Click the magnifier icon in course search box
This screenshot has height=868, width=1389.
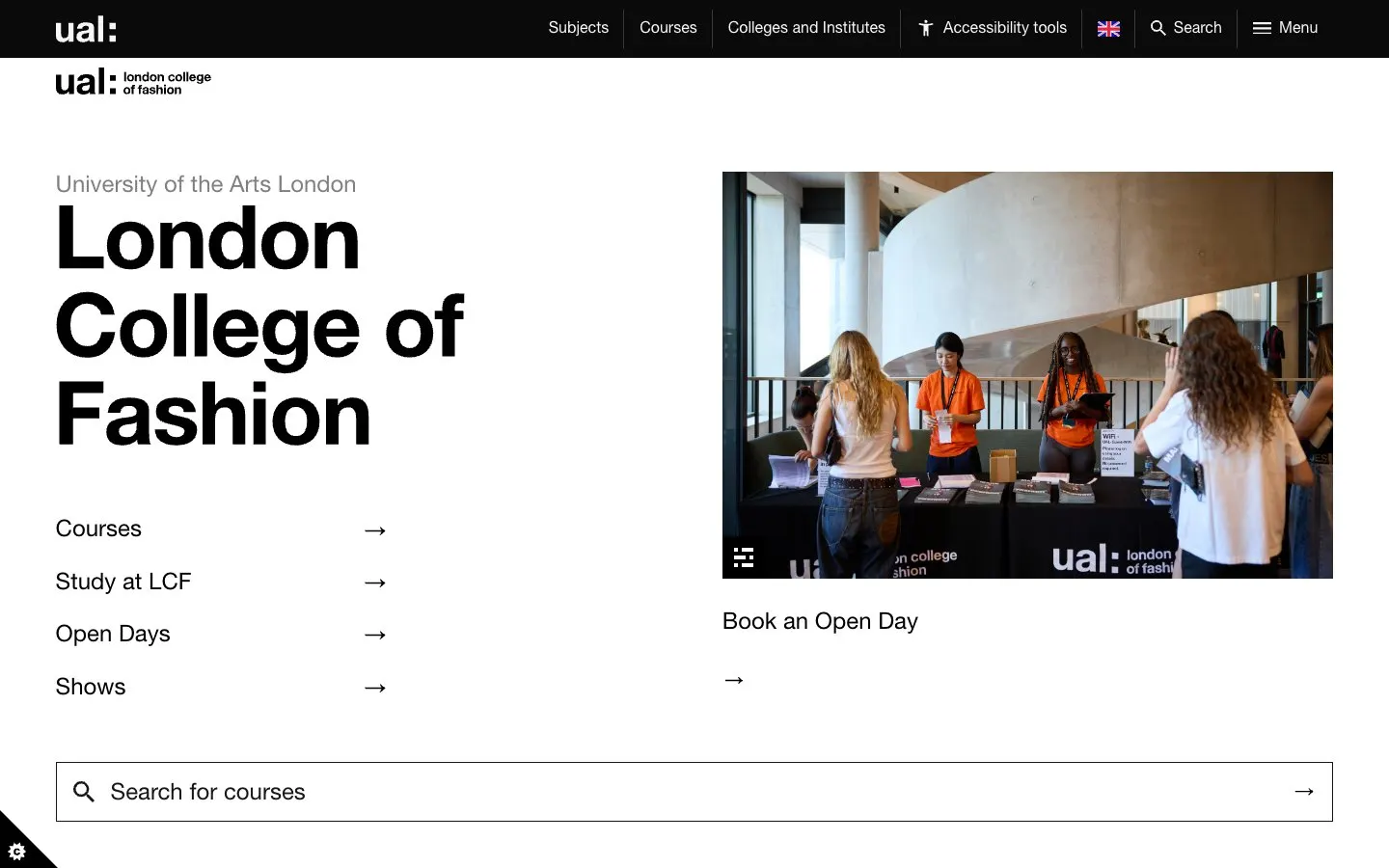84,792
